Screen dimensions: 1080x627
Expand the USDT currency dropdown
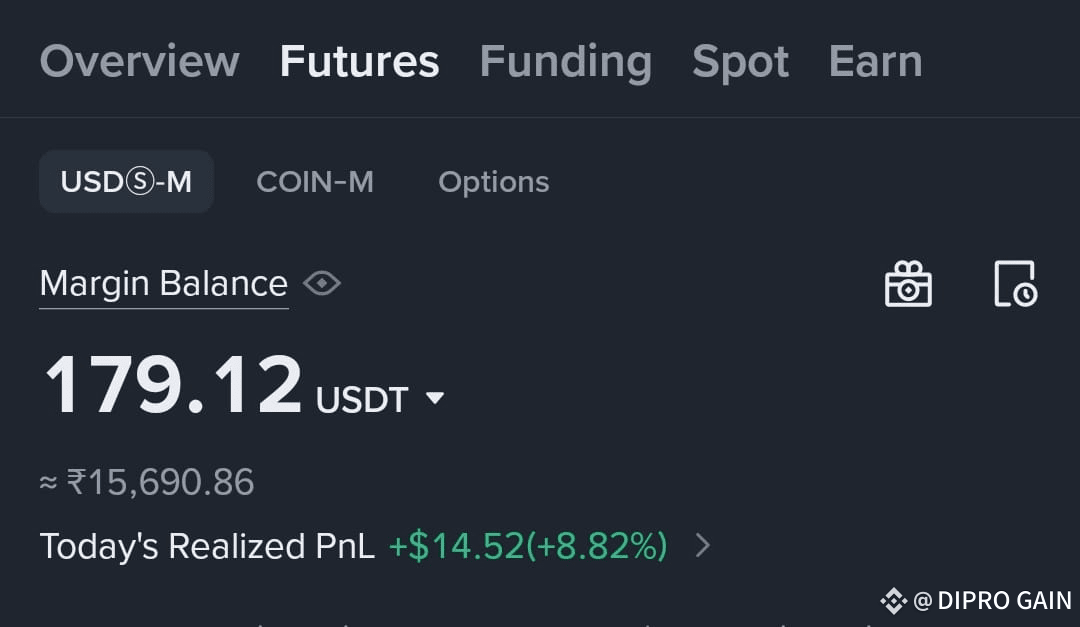point(435,398)
